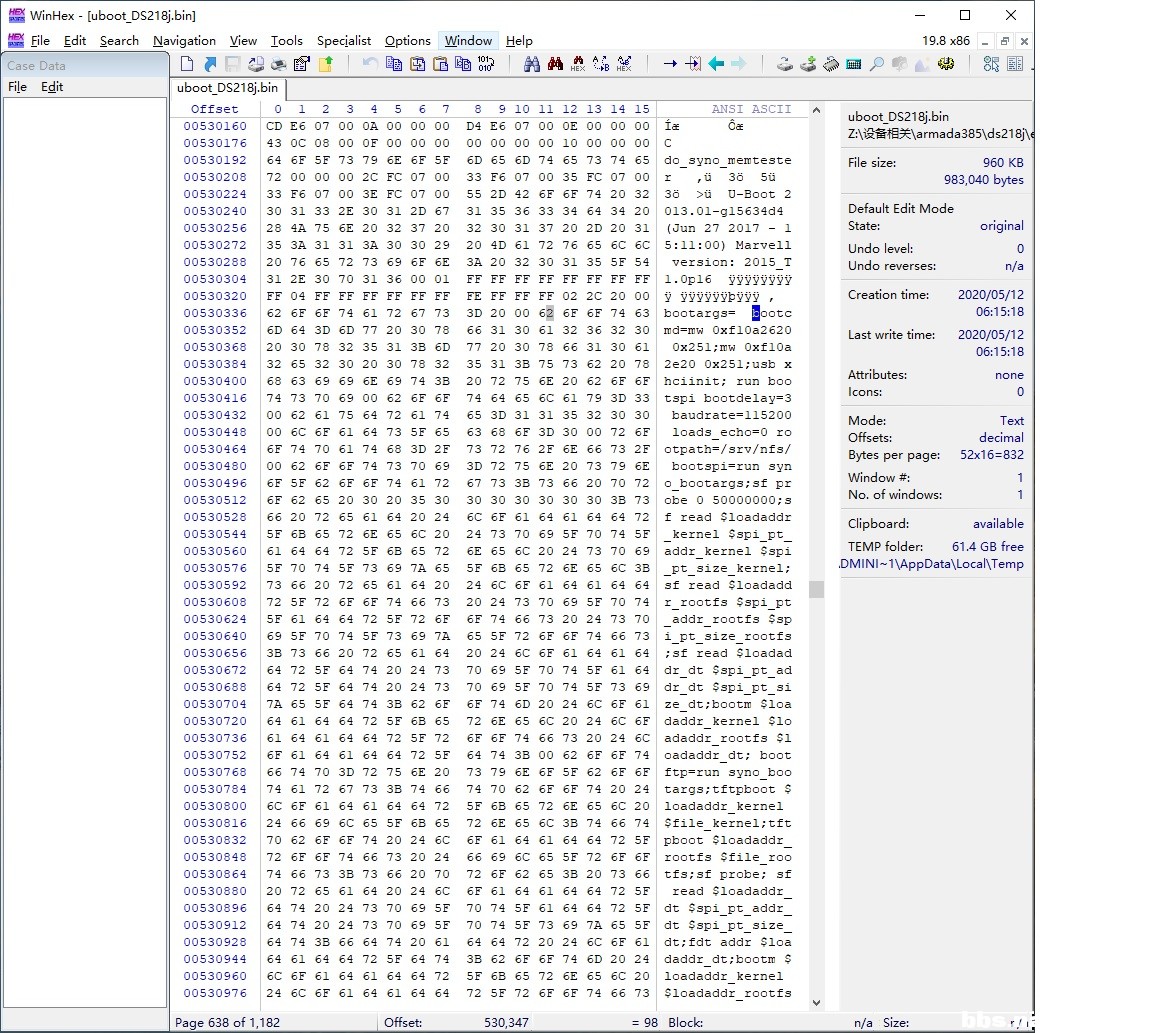Click the large red binoculars search icon

[555, 65]
